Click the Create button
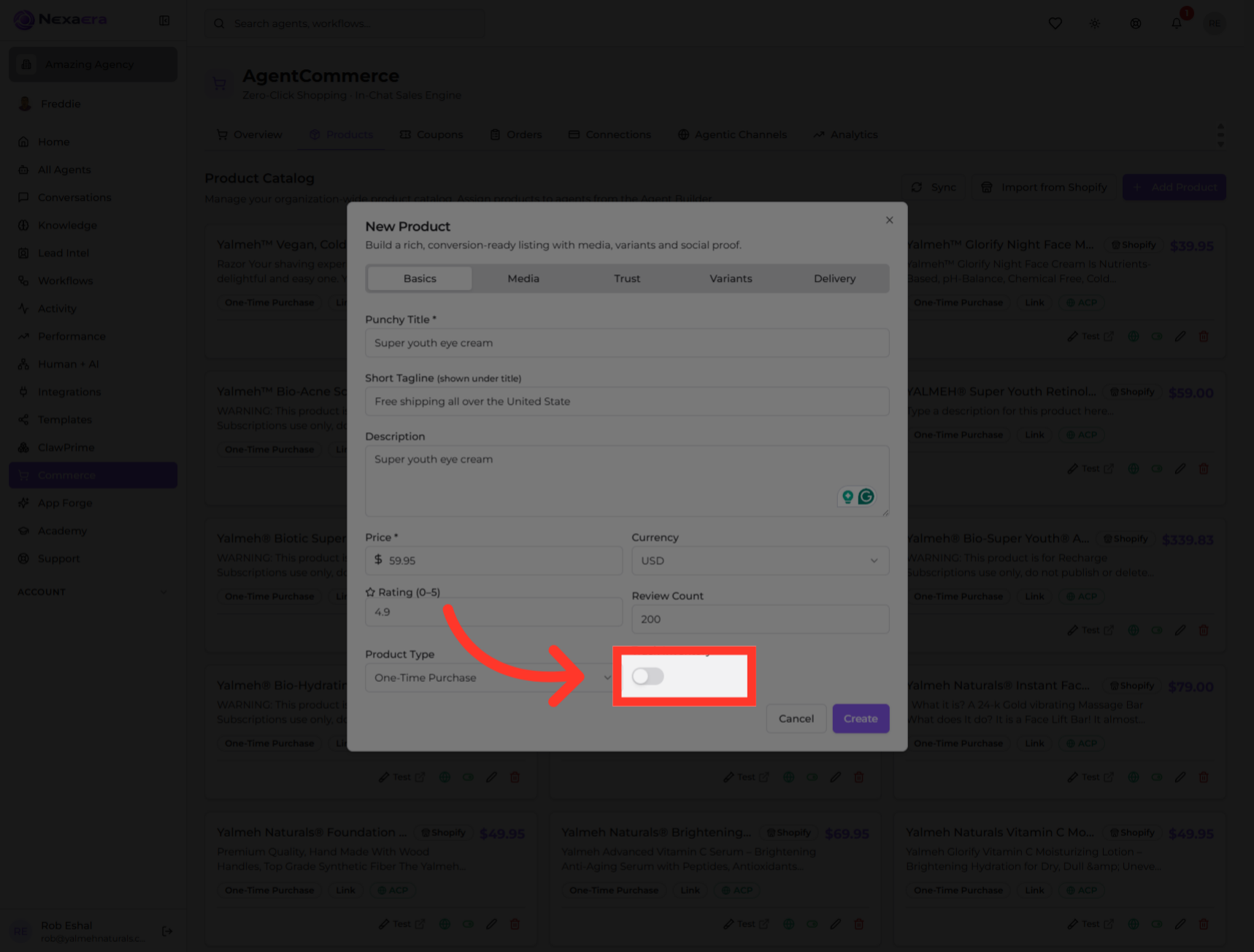Screen dimensions: 1254x952 [861, 718]
